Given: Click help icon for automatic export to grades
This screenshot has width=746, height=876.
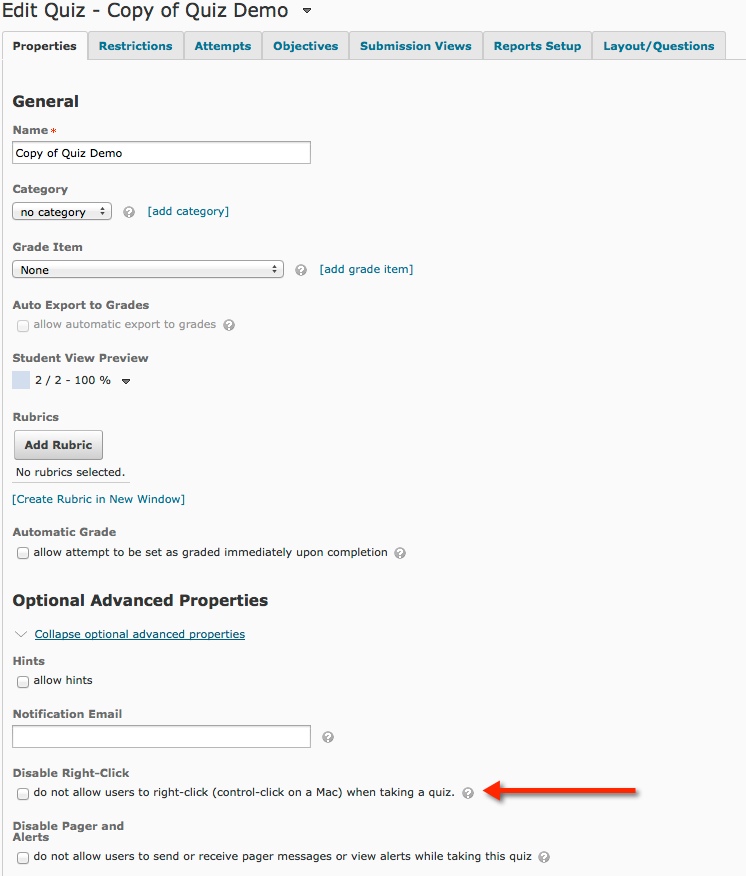Looking at the screenshot, I should 229,325.
